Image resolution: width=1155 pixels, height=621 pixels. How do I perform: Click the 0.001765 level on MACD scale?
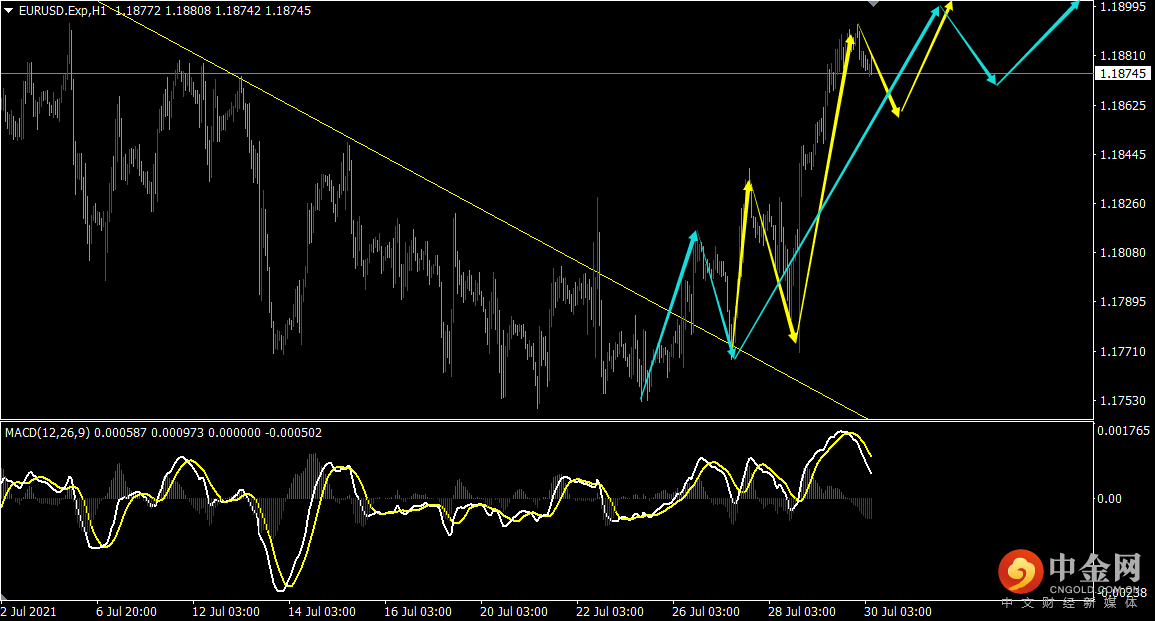click(1123, 431)
